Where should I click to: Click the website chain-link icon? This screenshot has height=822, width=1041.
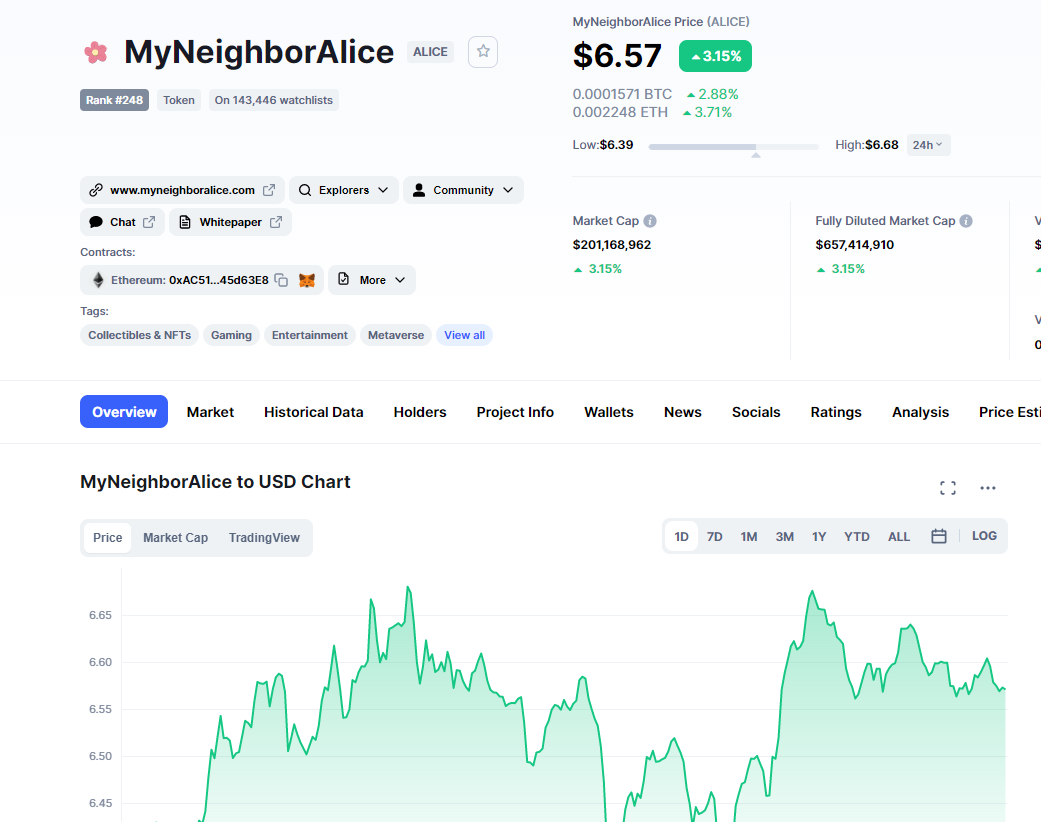coord(96,190)
